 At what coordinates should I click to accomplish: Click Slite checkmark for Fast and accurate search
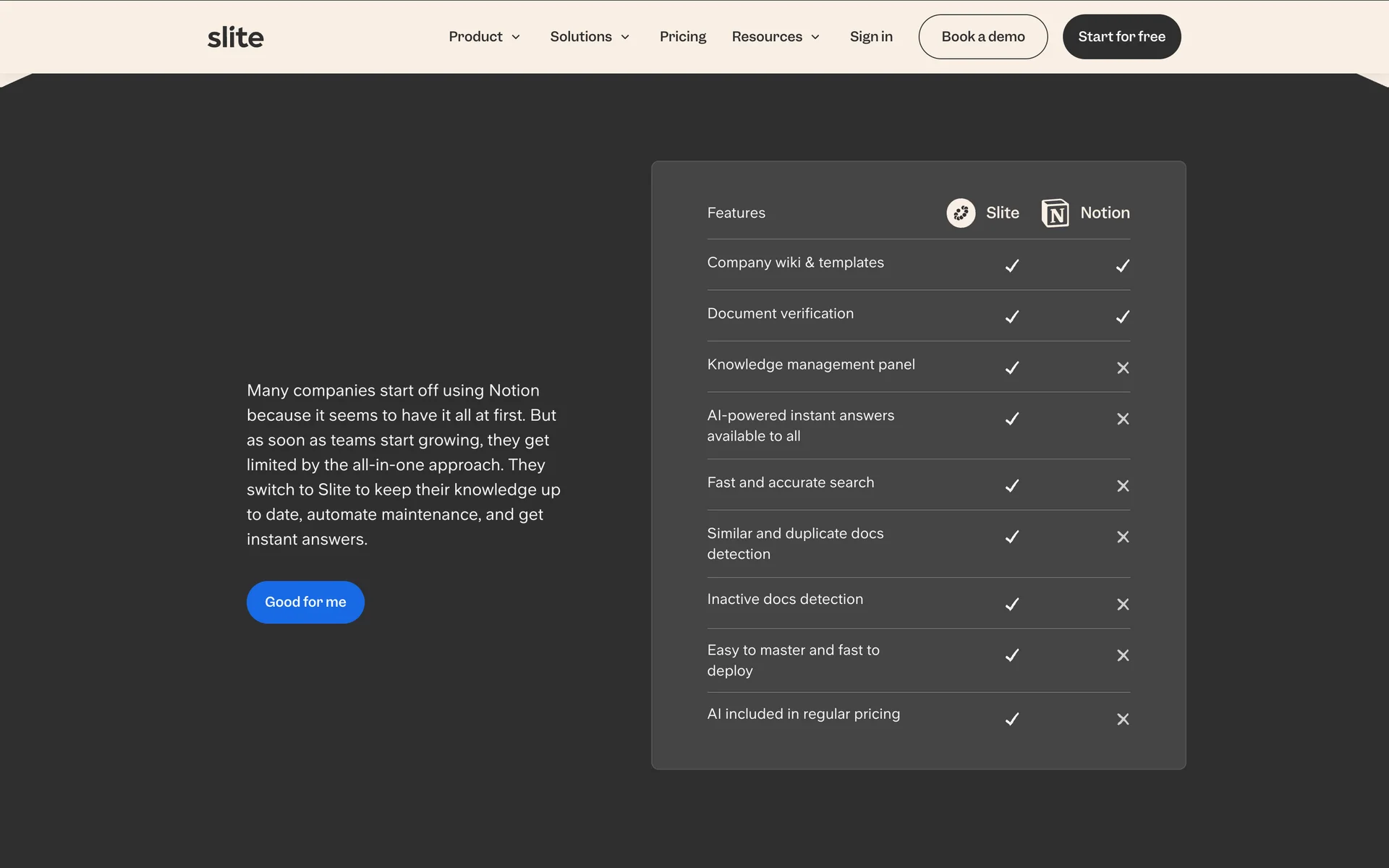[1011, 485]
